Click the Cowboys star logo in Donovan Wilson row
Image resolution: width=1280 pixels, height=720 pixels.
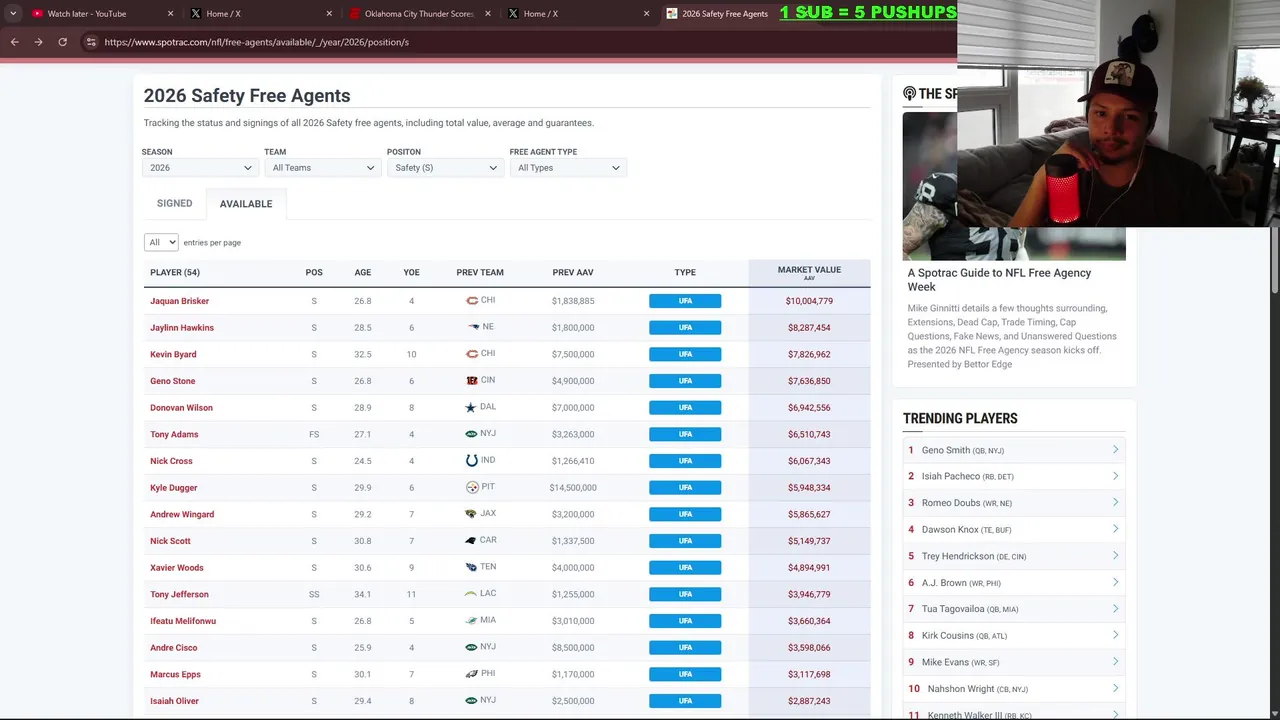pos(471,408)
